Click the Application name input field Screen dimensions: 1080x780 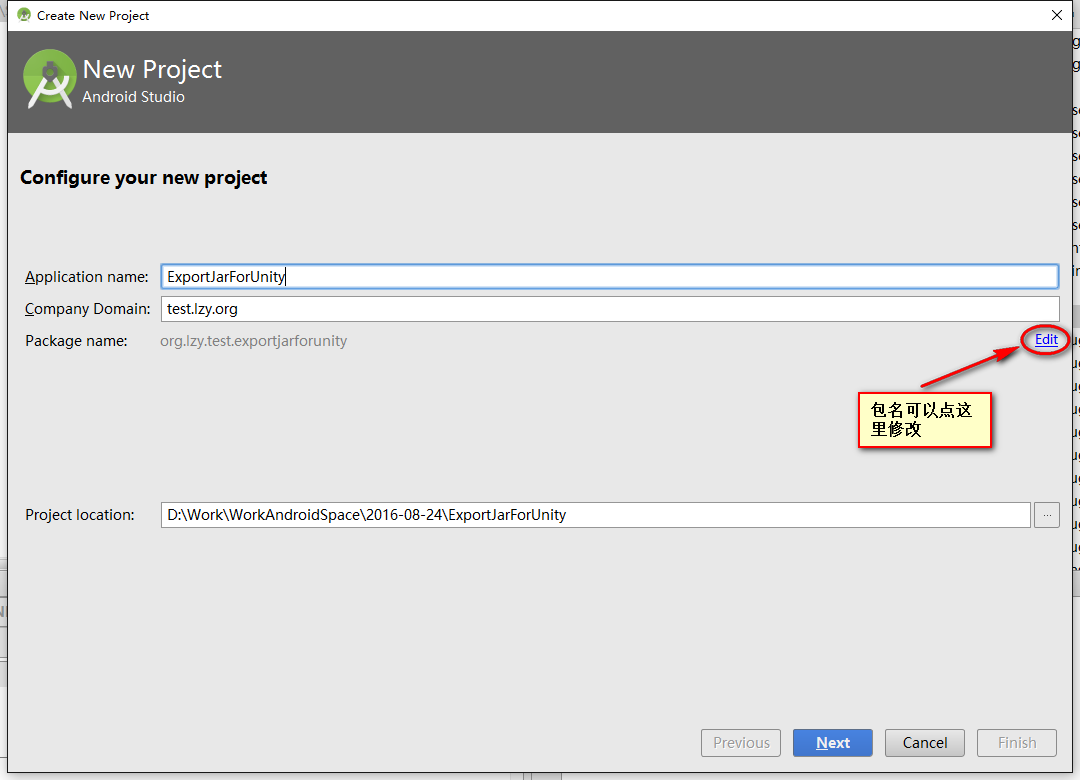[x=610, y=276]
